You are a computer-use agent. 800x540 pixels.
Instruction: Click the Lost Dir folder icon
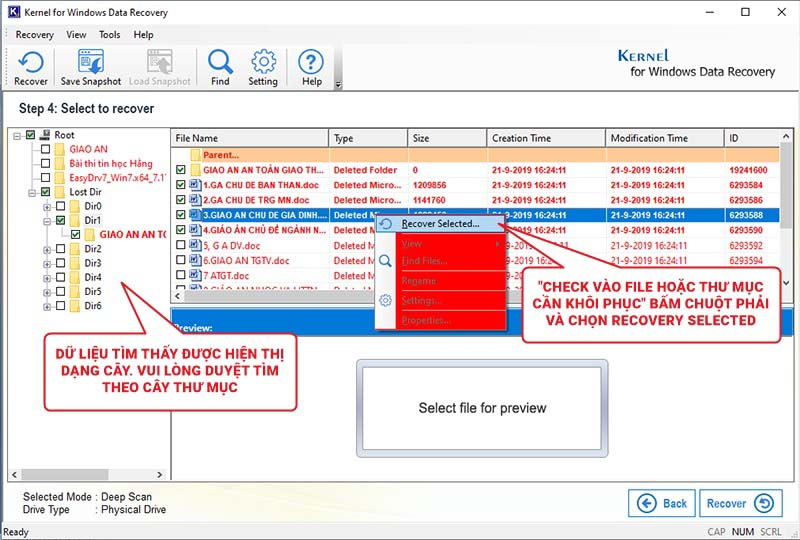60,192
